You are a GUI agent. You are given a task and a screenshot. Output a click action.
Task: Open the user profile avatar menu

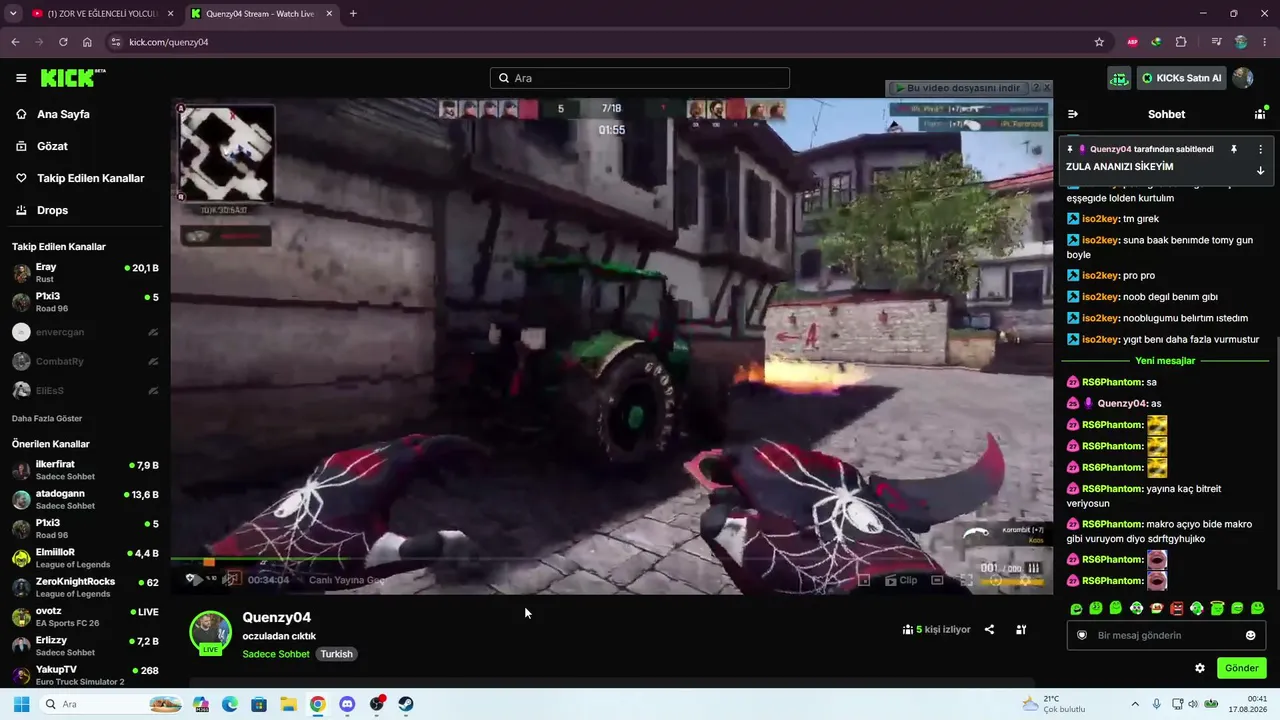pos(1243,78)
